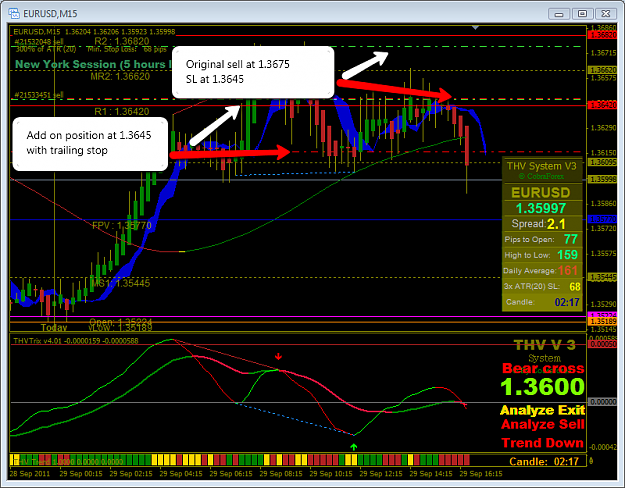Select the MR2: 1.36620 level label
625x488 pixels.
coord(120,76)
